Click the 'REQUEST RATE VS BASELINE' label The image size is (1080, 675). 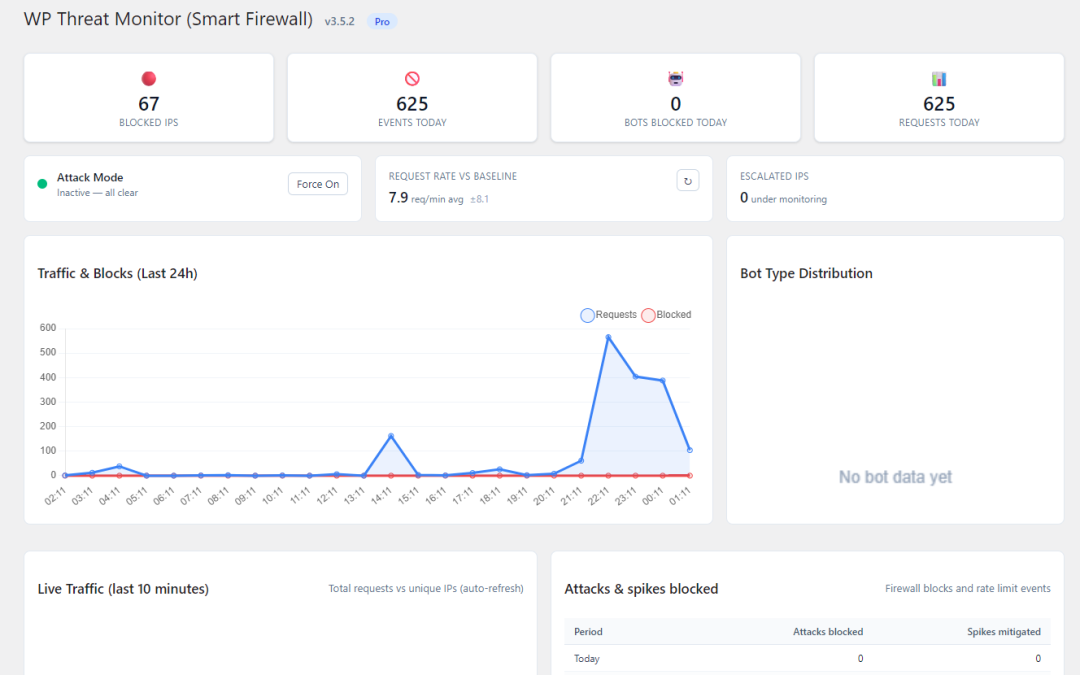click(x=453, y=176)
